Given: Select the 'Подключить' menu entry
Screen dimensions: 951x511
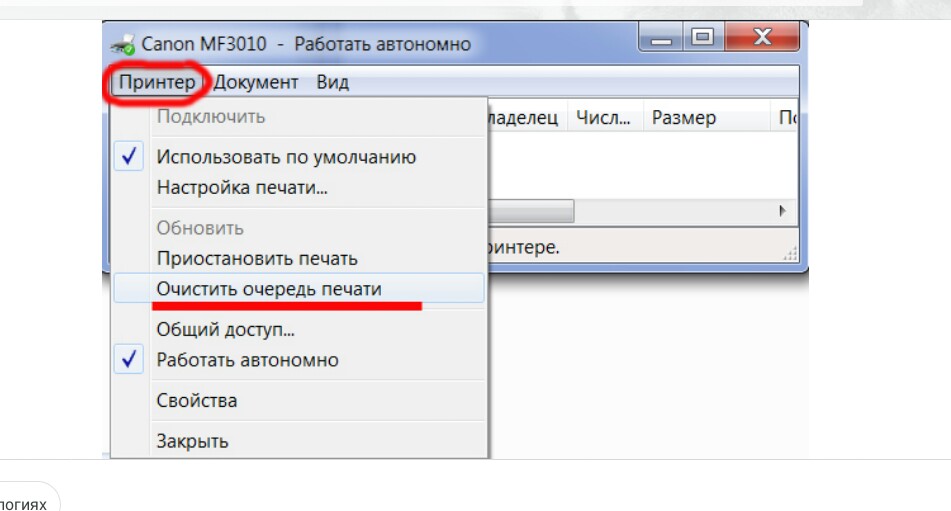Looking at the screenshot, I should pos(210,116).
